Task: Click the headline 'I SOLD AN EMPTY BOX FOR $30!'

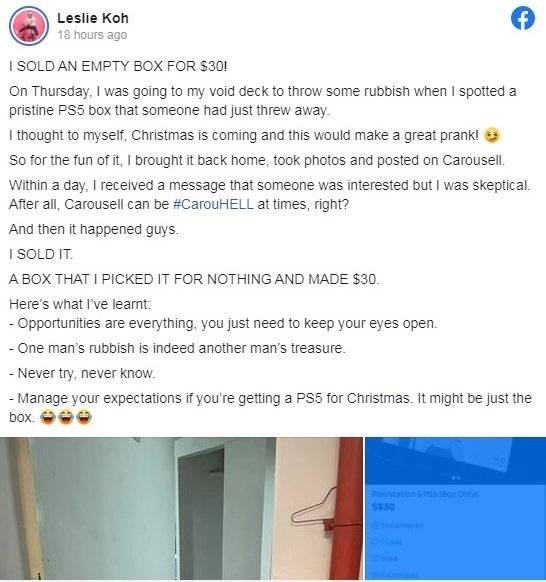Action: coord(118,66)
